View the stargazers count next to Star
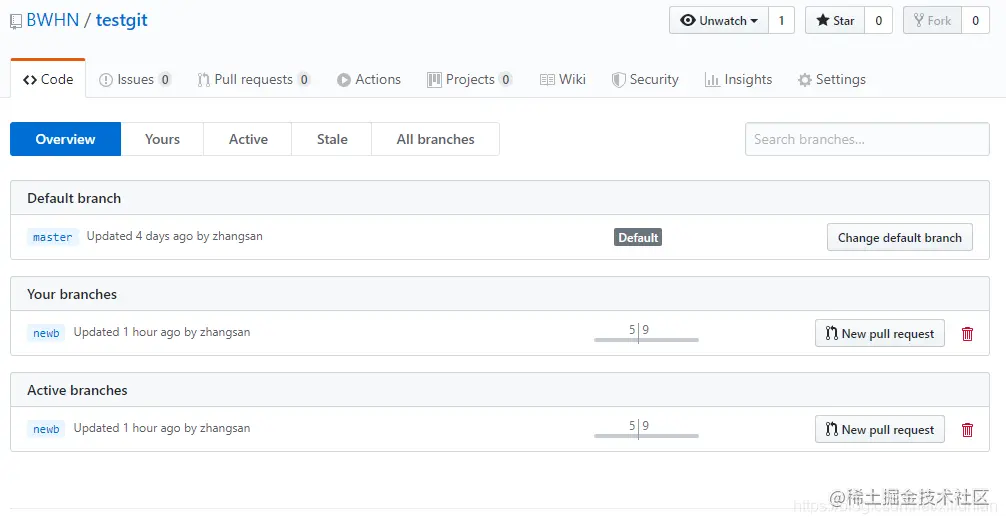Screen dimensions: 1006x524 pyautogui.click(x=878, y=21)
